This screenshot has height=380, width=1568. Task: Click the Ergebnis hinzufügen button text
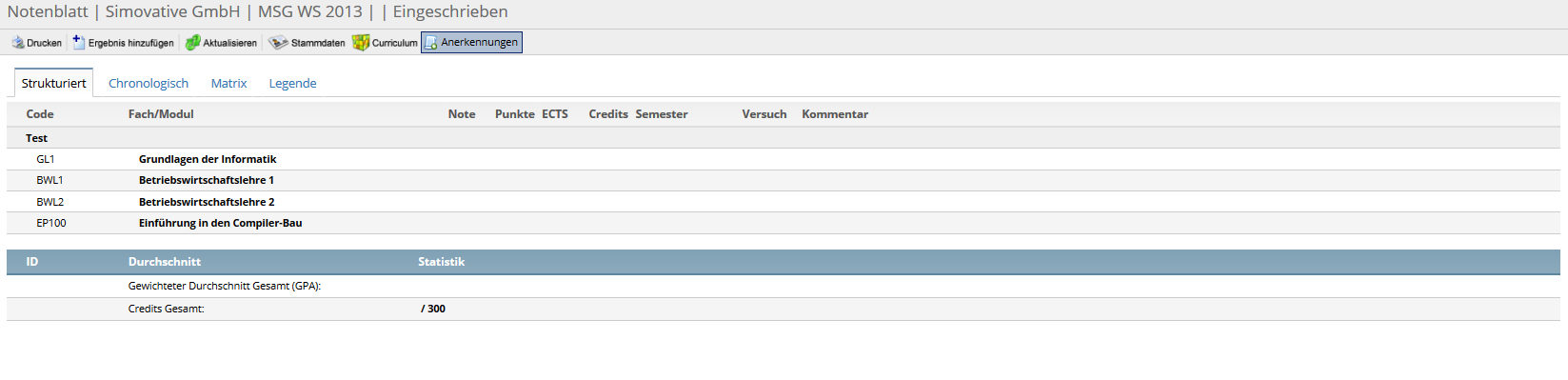(x=131, y=43)
